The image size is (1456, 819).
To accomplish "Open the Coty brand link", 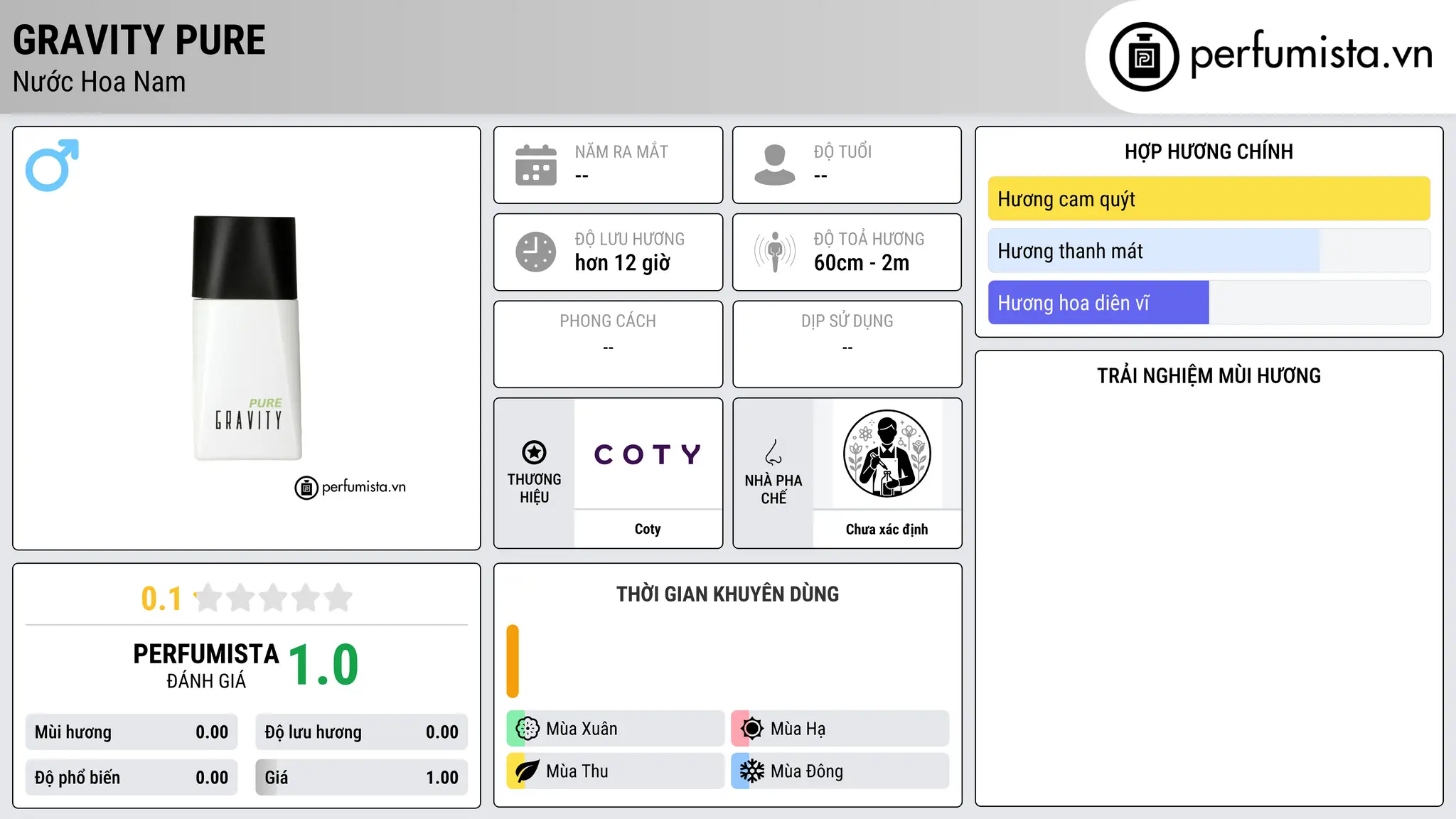I will point(648,529).
